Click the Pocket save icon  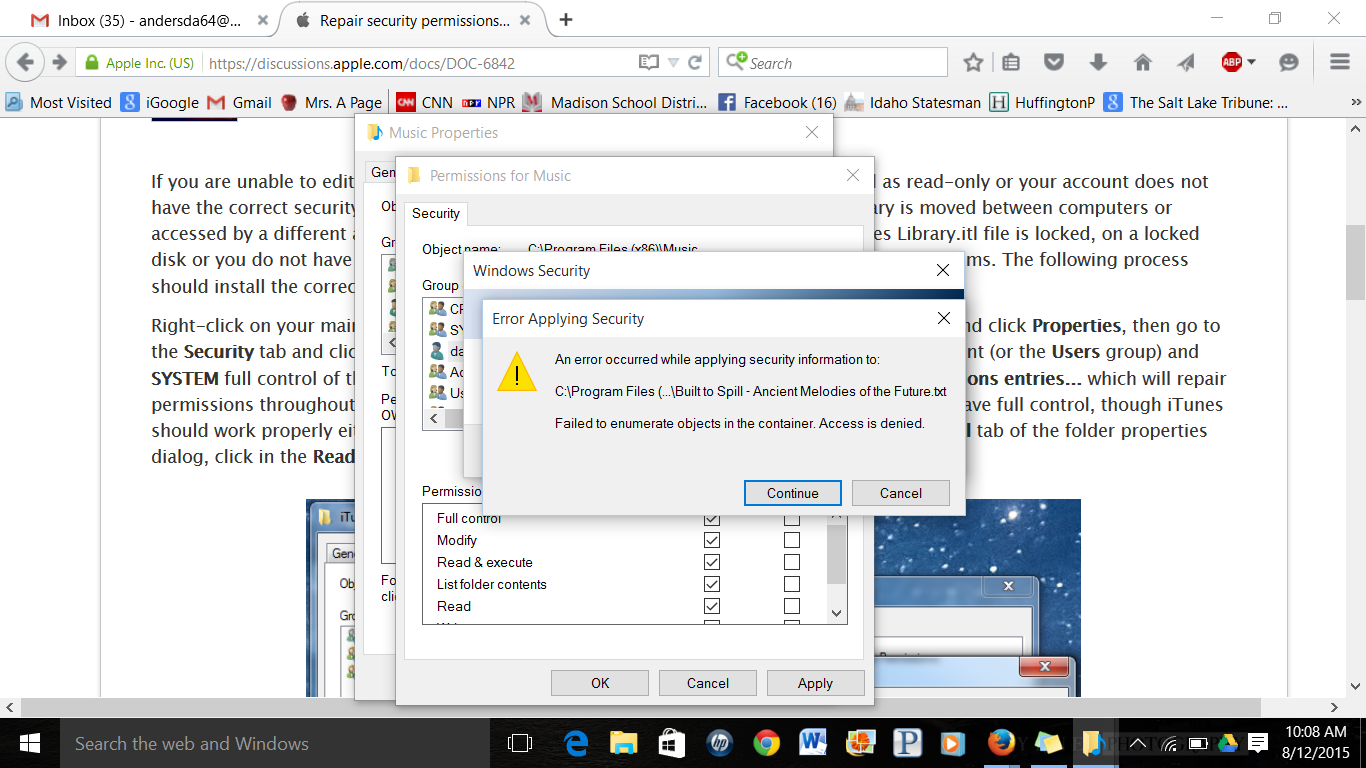[x=1054, y=62]
